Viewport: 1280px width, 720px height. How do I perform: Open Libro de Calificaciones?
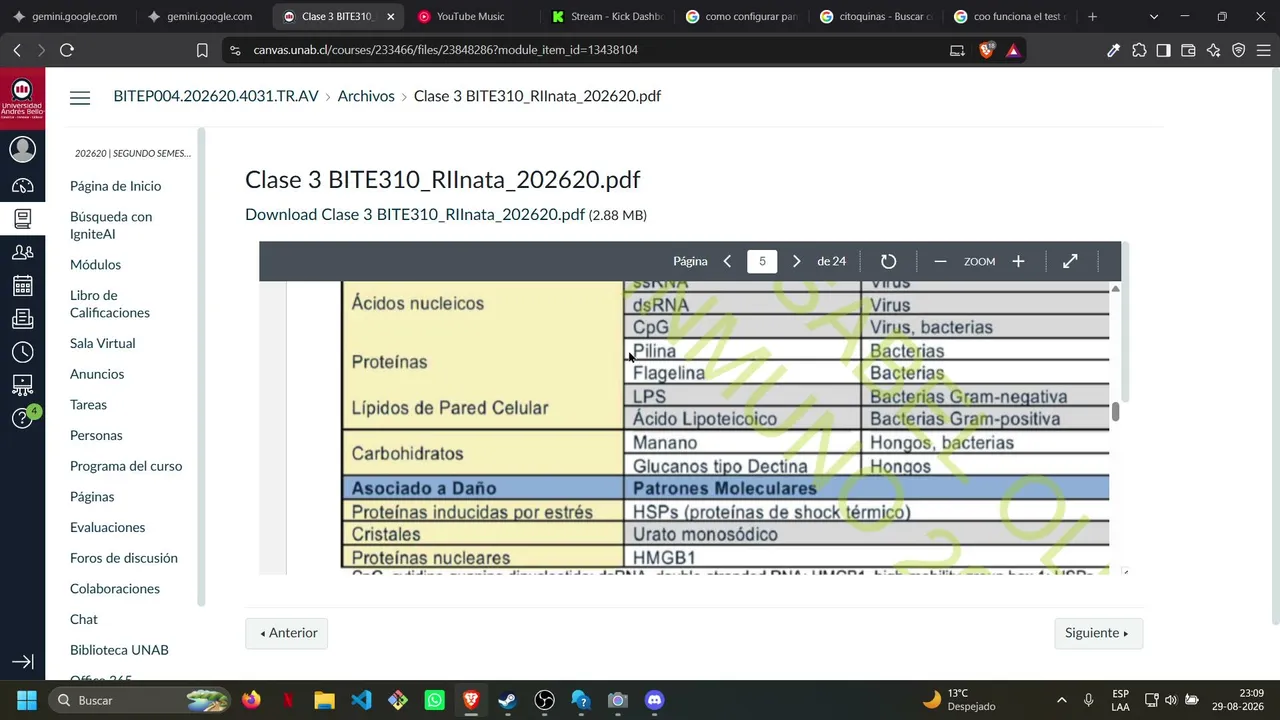click(110, 304)
